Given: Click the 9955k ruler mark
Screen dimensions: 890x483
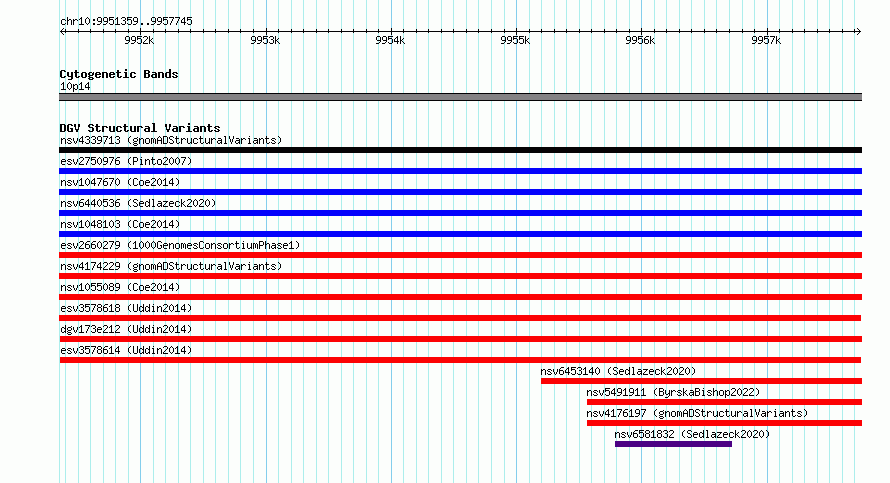Looking at the screenshot, I should pos(515,40).
